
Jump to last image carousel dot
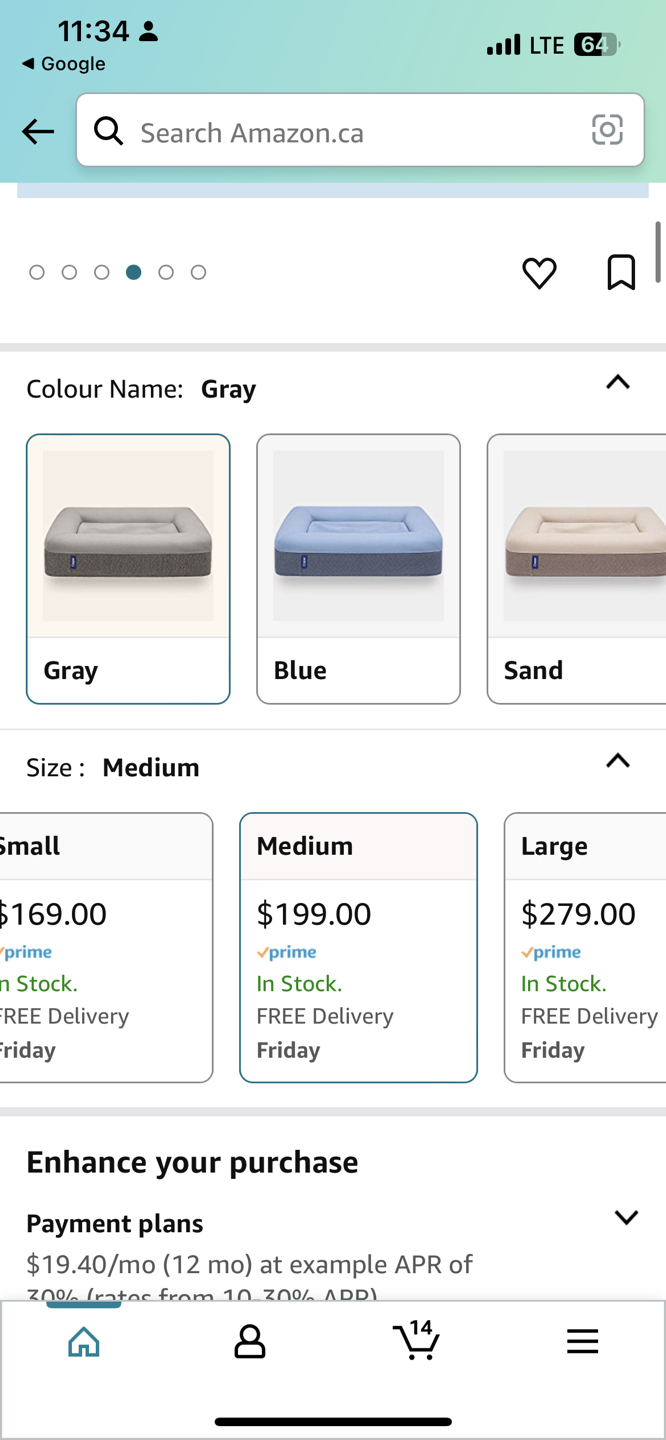click(x=198, y=272)
